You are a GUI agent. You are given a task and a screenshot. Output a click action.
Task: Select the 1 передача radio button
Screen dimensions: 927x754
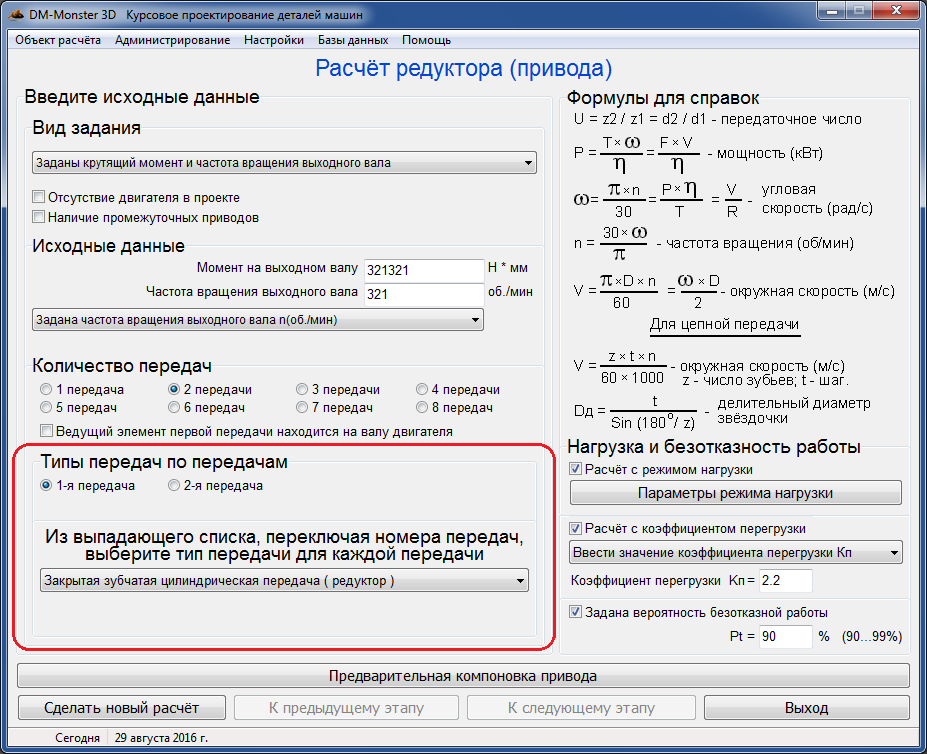[x=46, y=389]
